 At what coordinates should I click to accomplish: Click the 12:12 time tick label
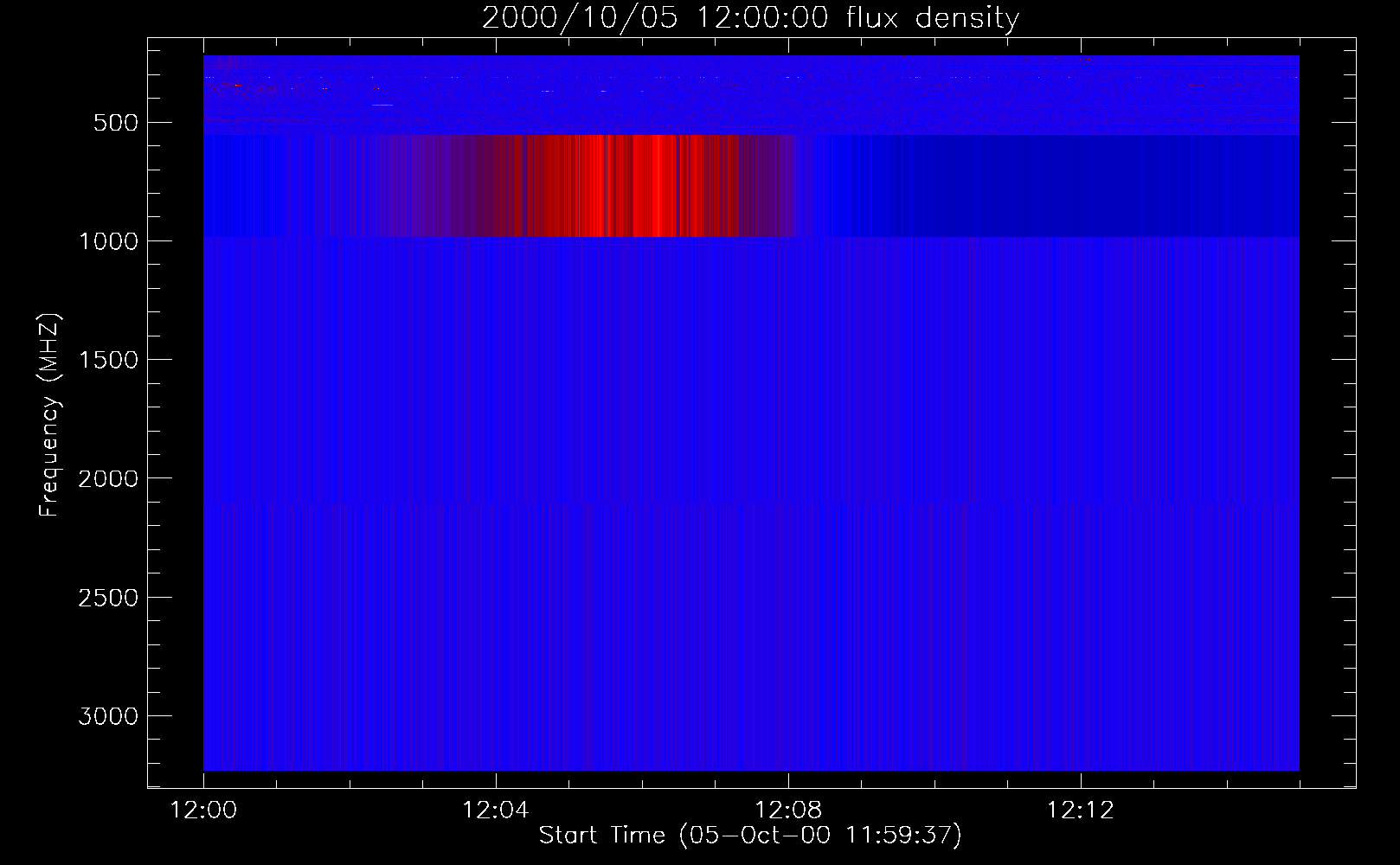pos(1081,811)
